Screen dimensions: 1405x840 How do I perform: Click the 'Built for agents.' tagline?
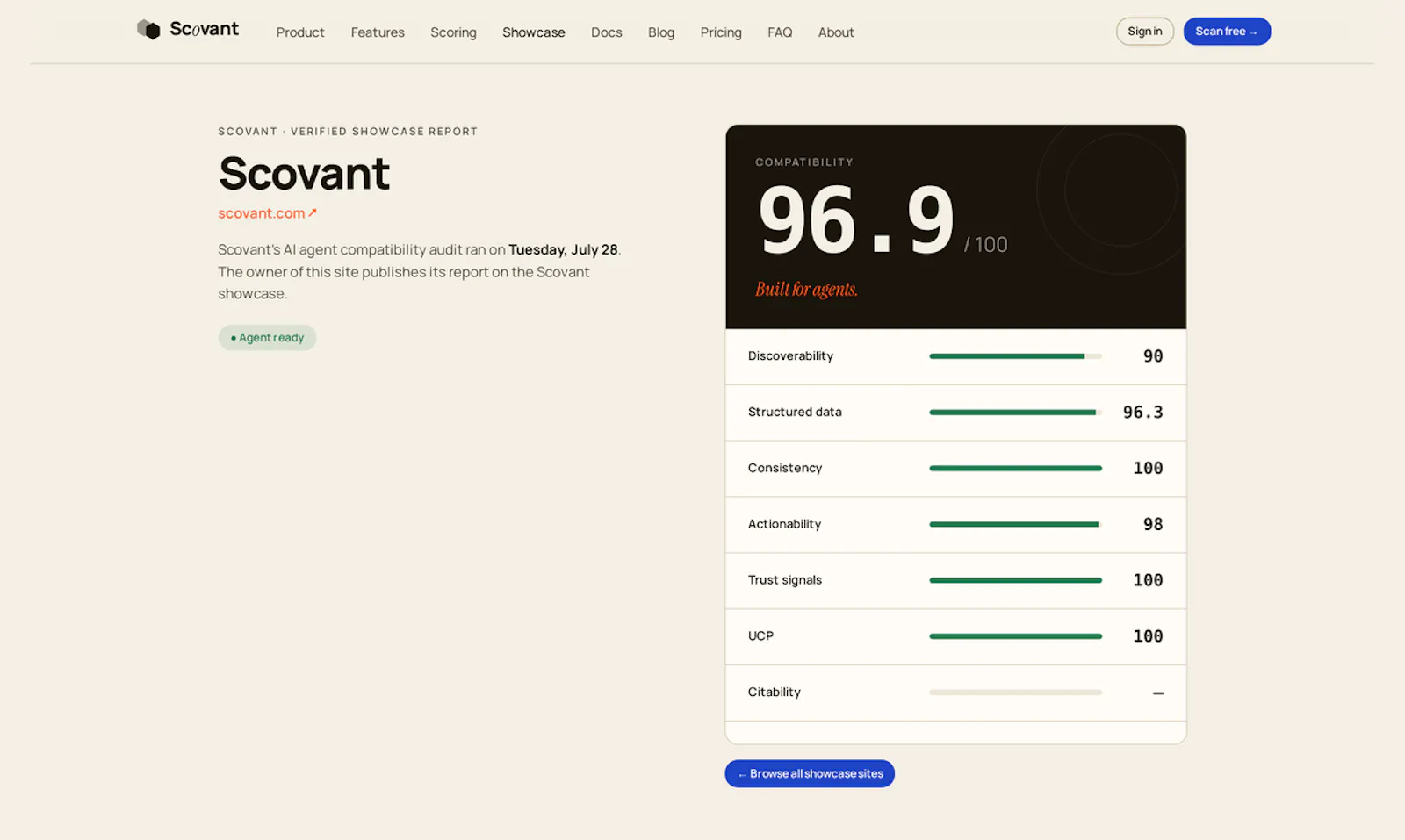tap(806, 290)
